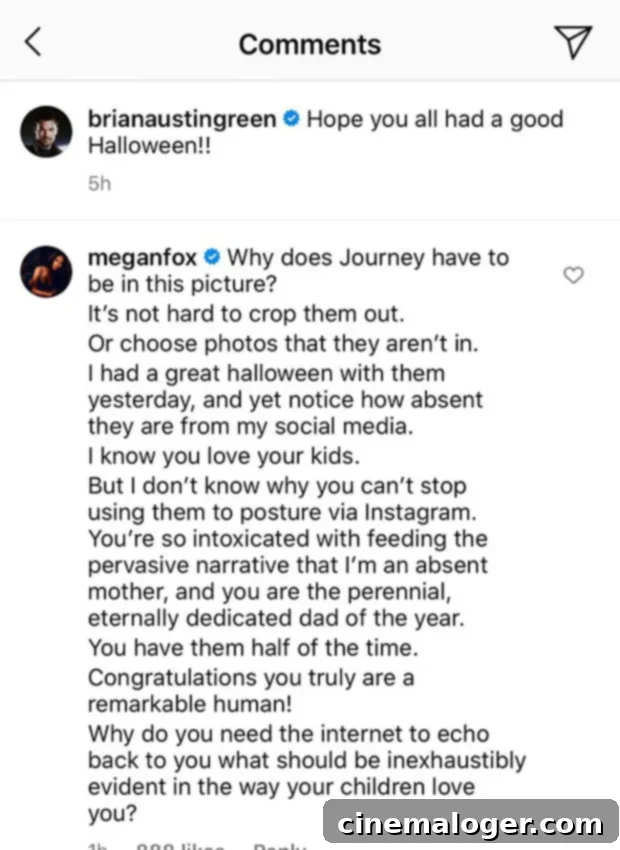
Task: Tap the cinemaloger.com watermark
Action: point(470,824)
